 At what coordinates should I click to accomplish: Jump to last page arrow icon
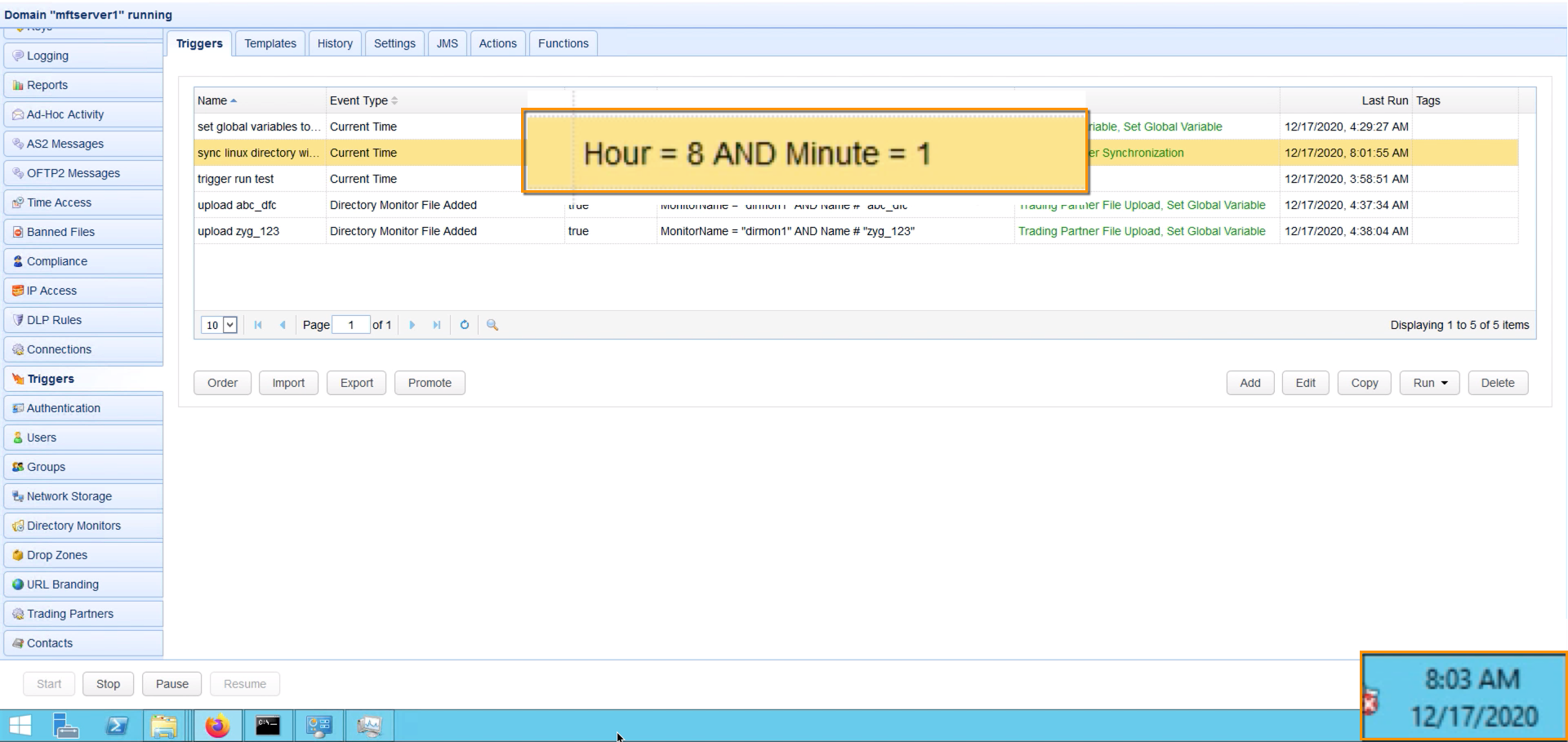(x=437, y=325)
